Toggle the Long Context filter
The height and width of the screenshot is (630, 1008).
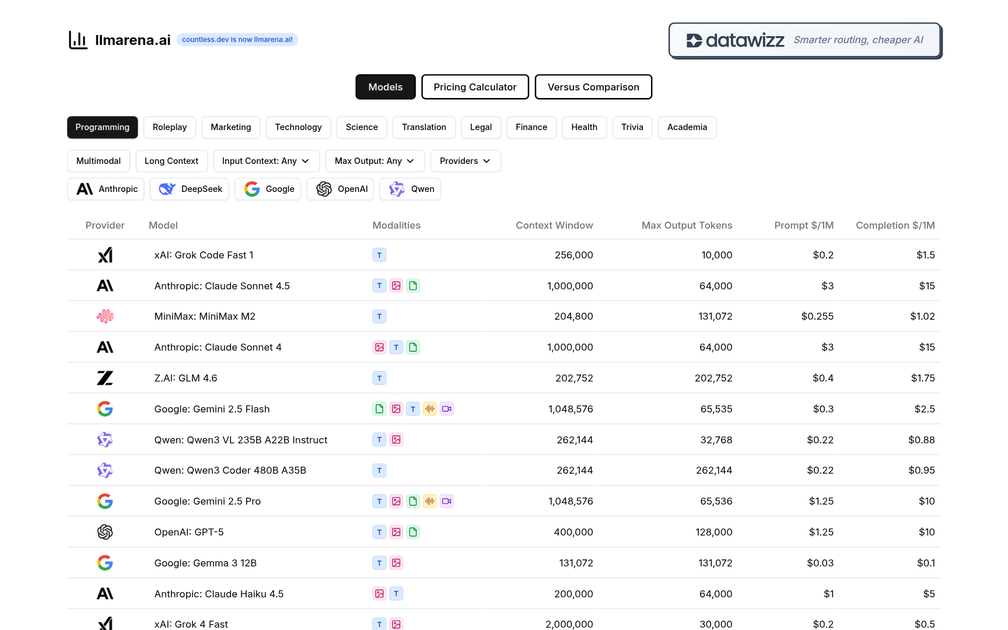coord(171,161)
